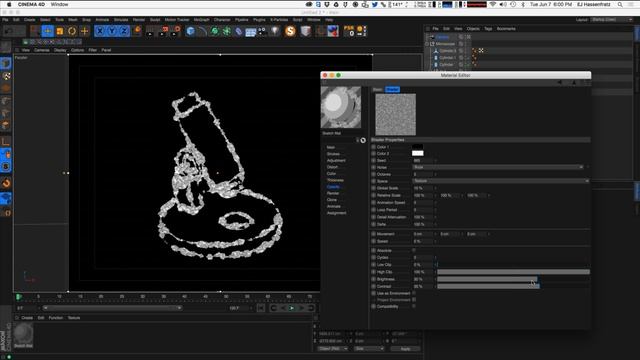Switch to the Thickness material channel
The height and width of the screenshot is (360, 640).
tap(335, 180)
